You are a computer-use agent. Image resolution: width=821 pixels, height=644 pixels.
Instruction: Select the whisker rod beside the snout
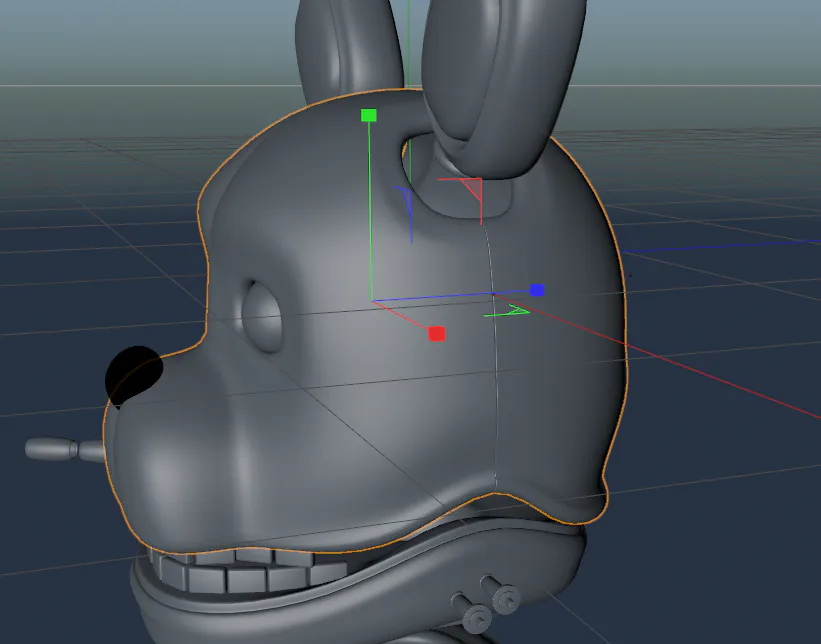tap(64, 449)
